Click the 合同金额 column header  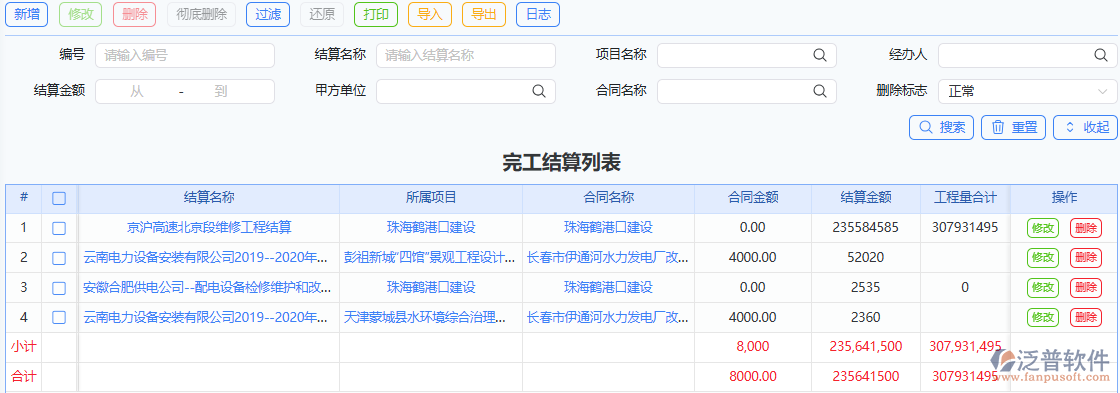click(753, 198)
